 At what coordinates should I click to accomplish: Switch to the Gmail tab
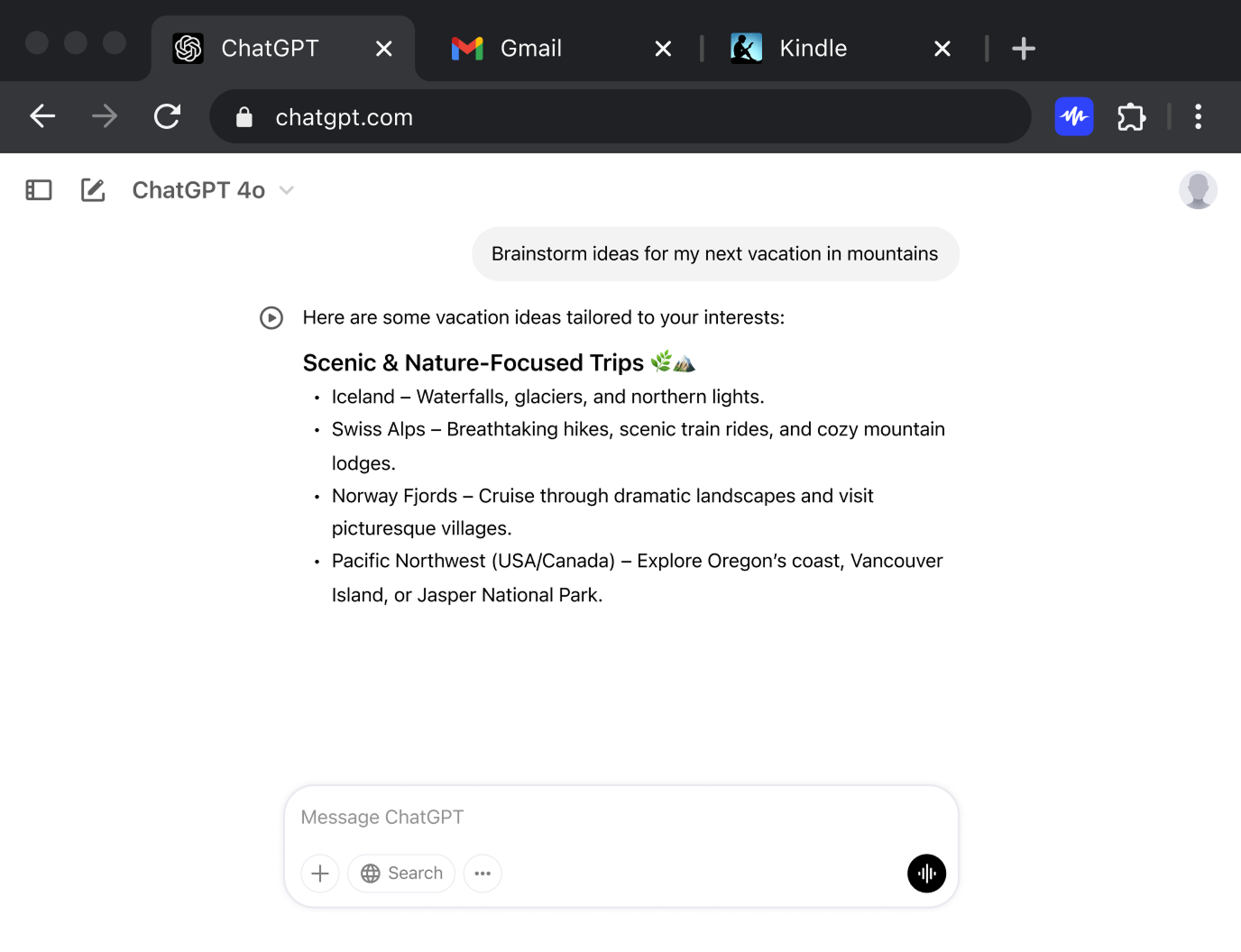[x=530, y=49]
